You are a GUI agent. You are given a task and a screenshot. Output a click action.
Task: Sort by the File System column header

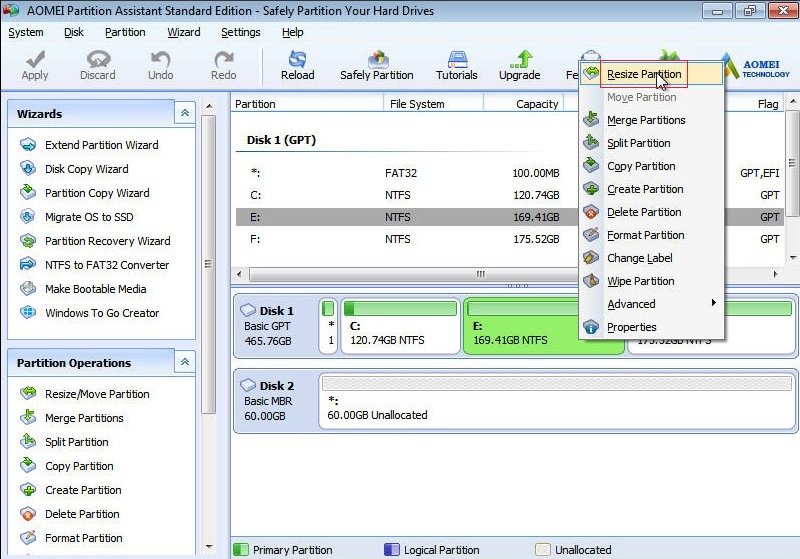433,104
